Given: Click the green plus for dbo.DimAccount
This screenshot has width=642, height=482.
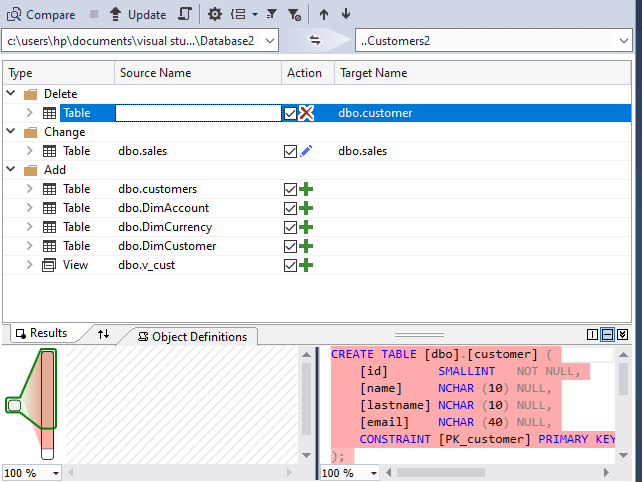Looking at the screenshot, I should pos(306,208).
